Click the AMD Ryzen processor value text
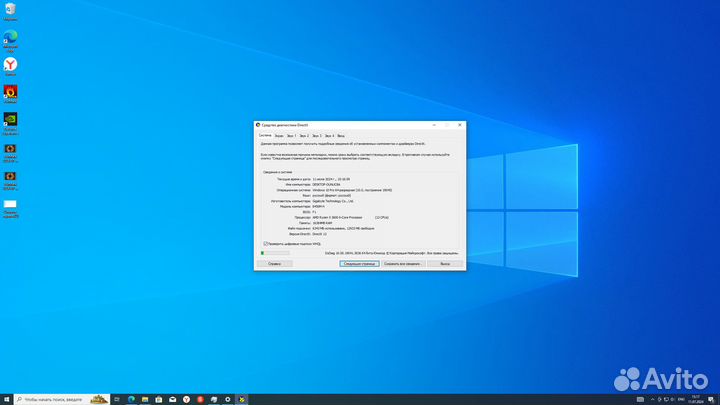This screenshot has height=405, width=720. click(337, 217)
